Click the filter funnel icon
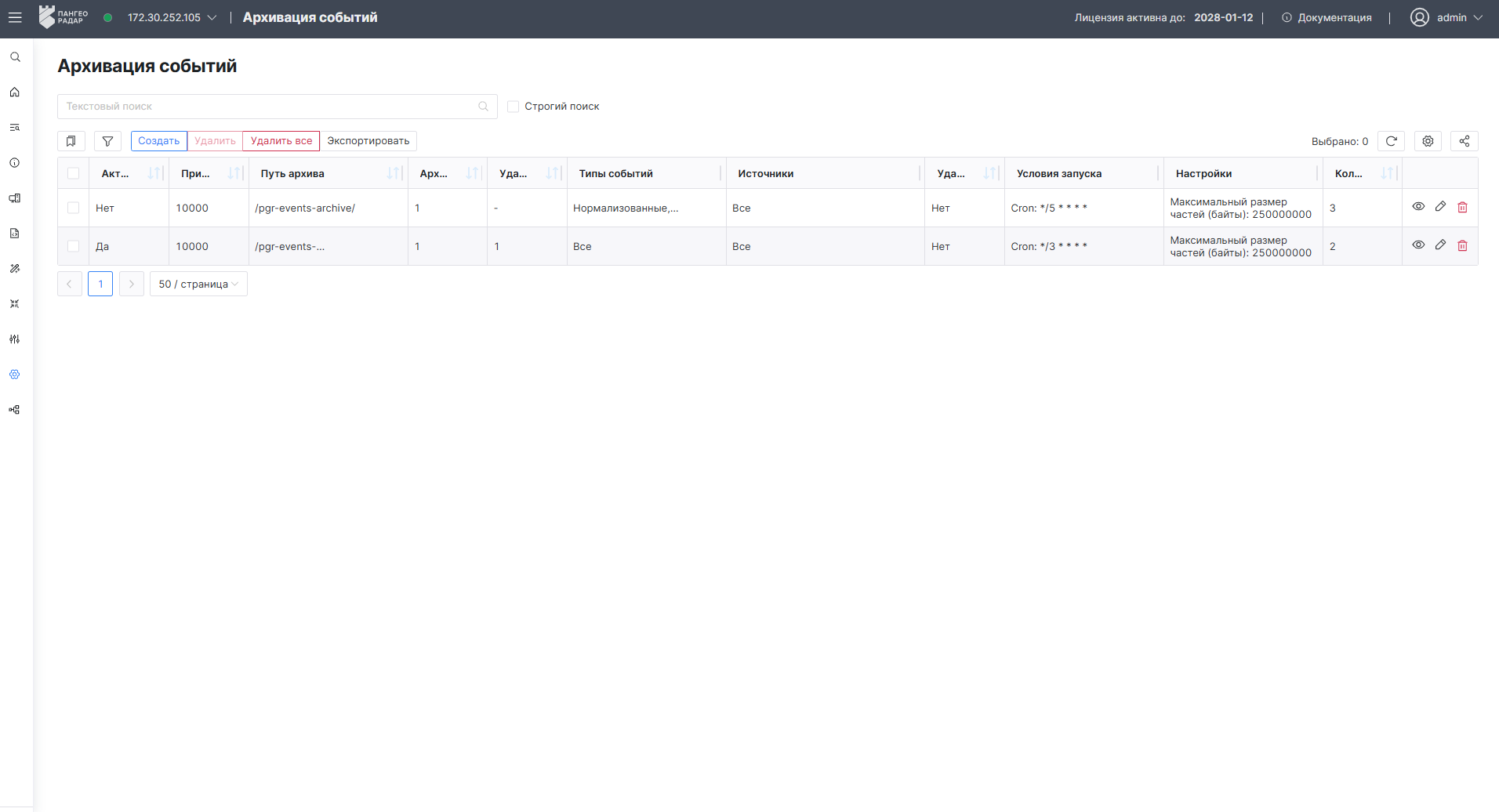The width and height of the screenshot is (1499, 812). click(107, 141)
